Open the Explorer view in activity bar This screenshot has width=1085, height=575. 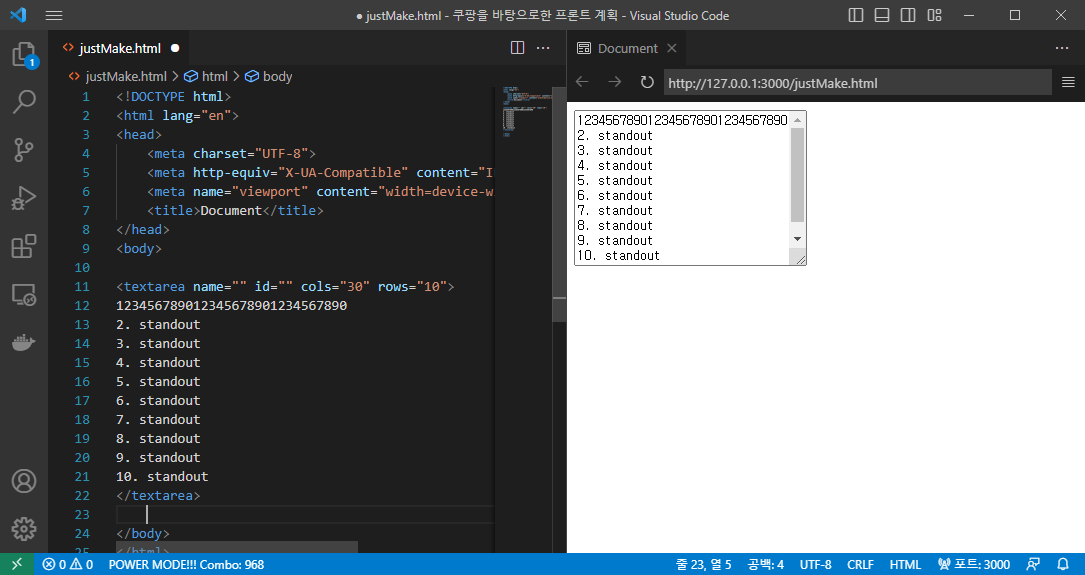point(24,55)
